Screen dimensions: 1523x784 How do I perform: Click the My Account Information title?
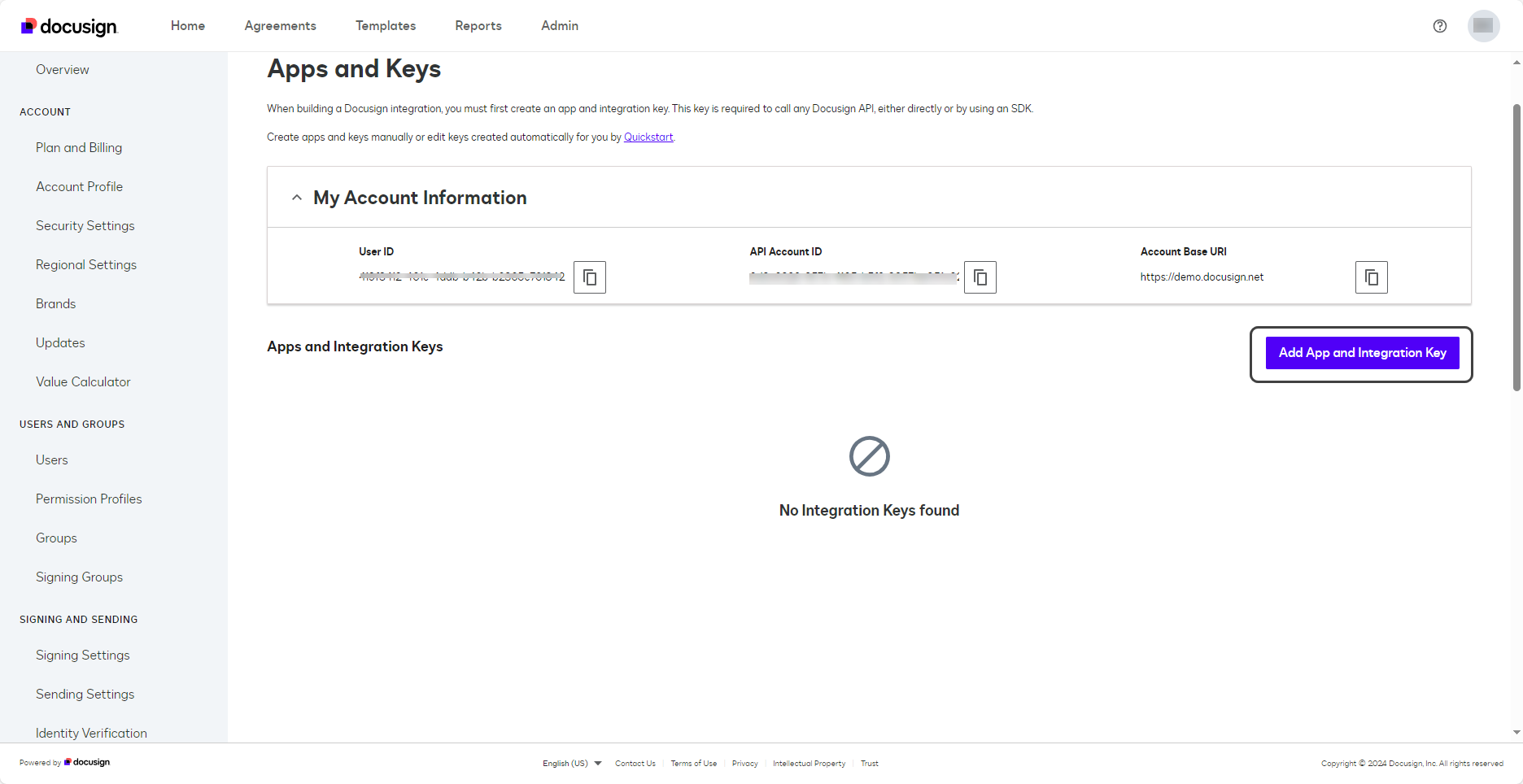click(x=420, y=198)
